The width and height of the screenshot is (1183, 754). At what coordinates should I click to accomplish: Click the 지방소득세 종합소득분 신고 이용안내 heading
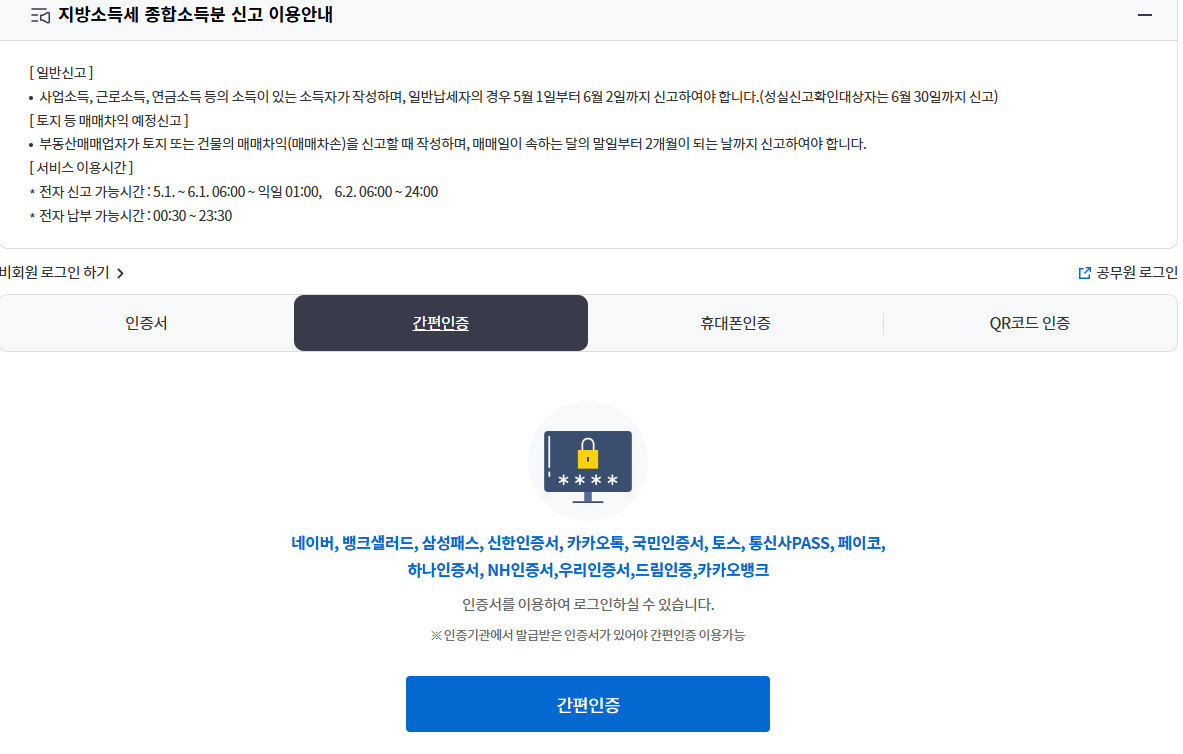tap(195, 15)
